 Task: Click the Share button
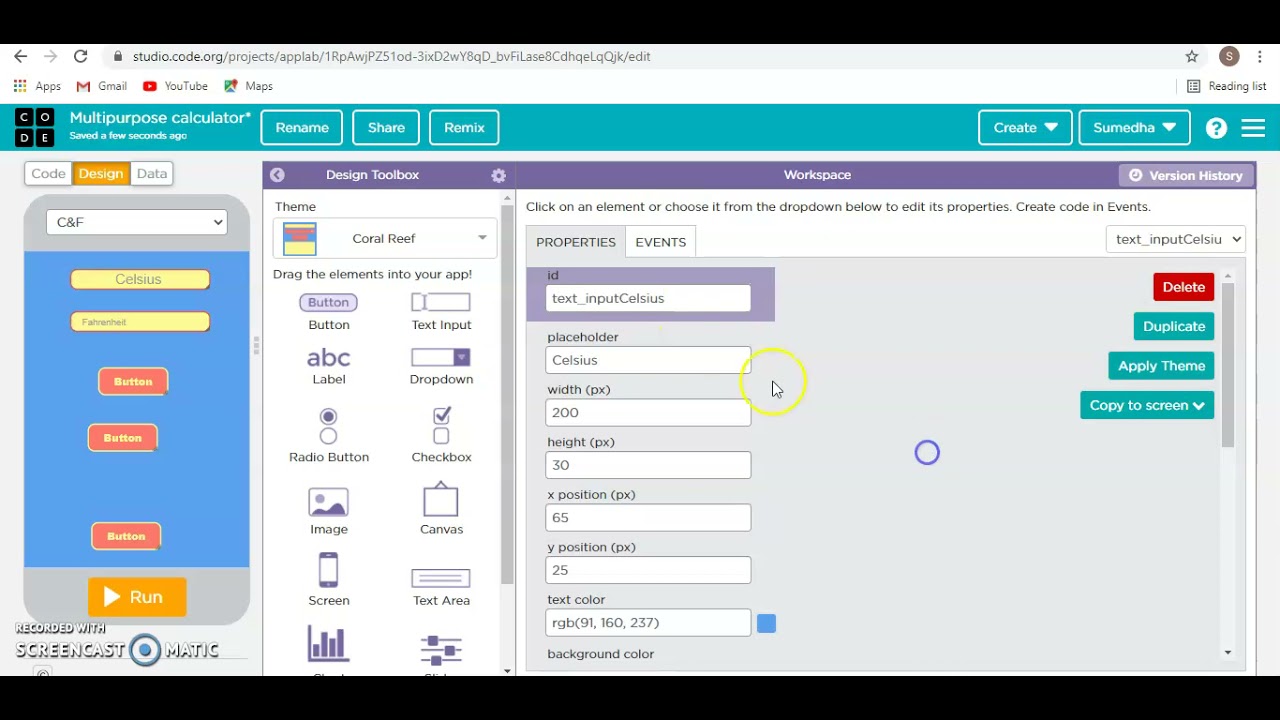pos(386,128)
